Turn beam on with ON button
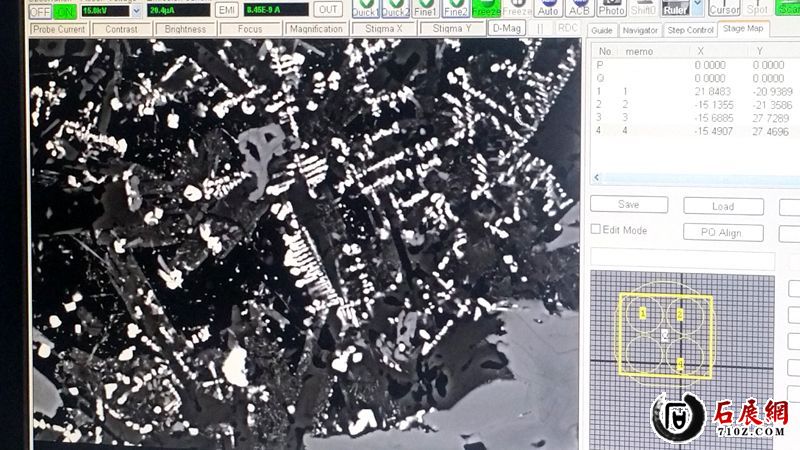The image size is (800, 450). [x=64, y=12]
